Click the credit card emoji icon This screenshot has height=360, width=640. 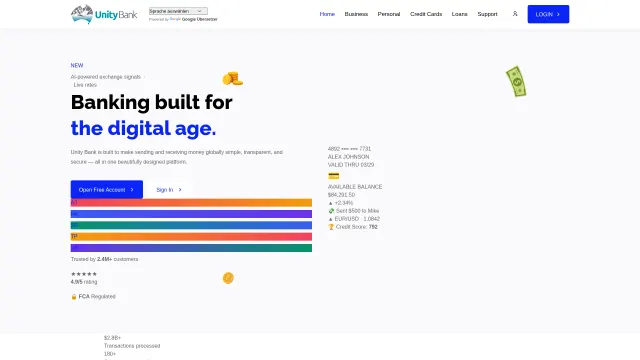point(333,176)
